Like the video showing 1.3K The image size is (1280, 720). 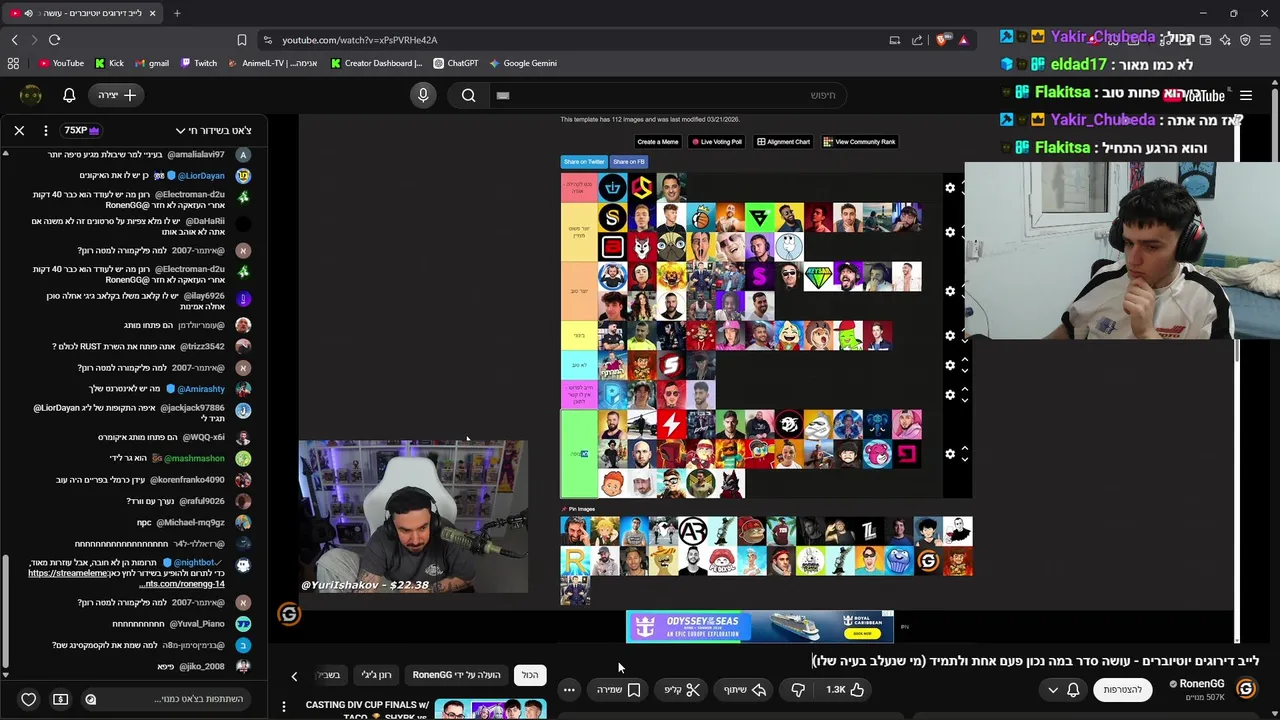pyautogui.click(x=846, y=689)
